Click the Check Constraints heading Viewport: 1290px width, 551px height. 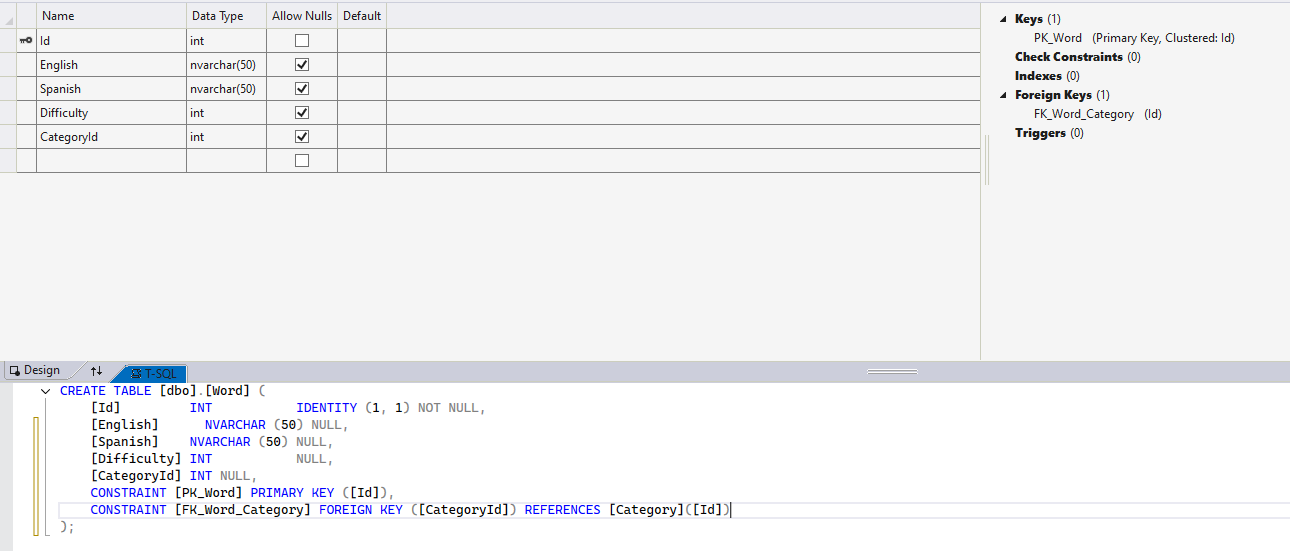1069,57
